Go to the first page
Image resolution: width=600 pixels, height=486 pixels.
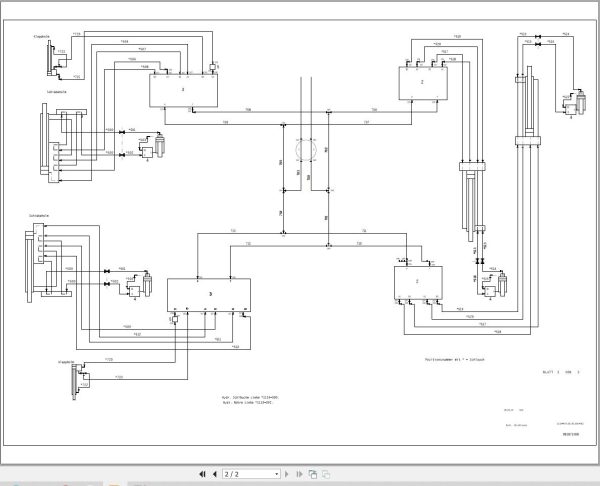(202, 474)
